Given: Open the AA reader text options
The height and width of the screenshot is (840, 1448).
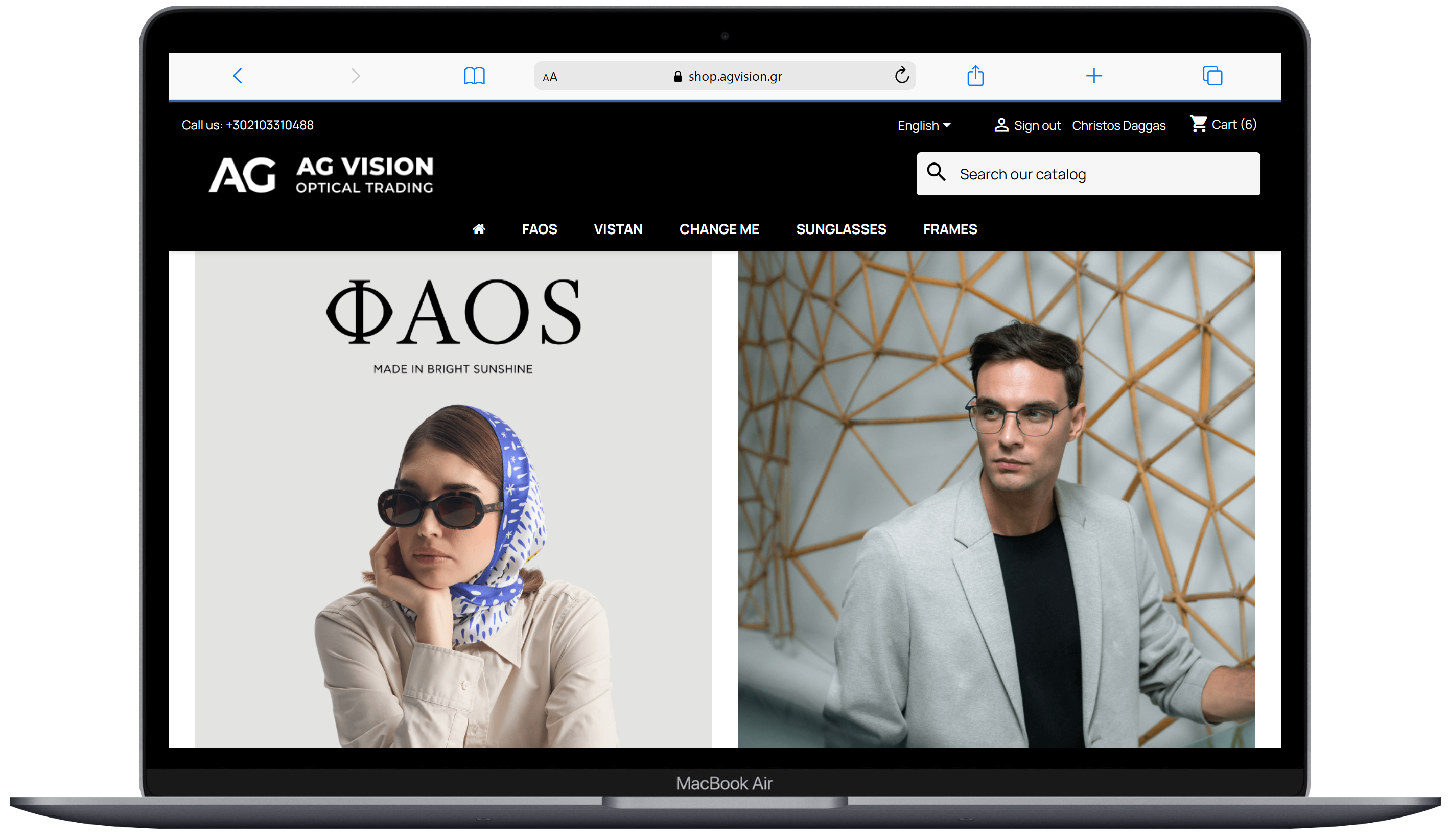Looking at the screenshot, I should click(550, 77).
